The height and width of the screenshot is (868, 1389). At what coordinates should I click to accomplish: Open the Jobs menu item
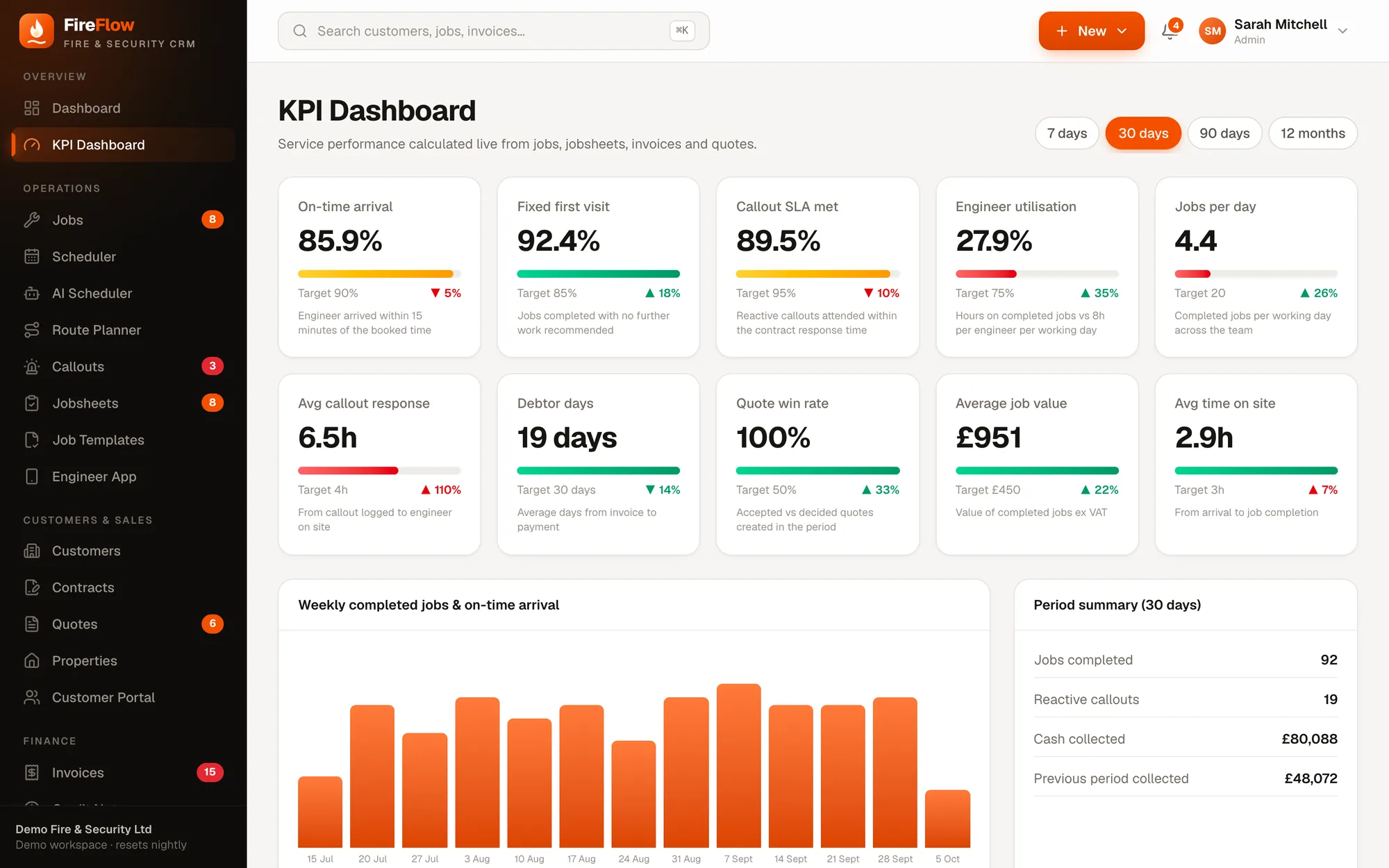pos(124,220)
